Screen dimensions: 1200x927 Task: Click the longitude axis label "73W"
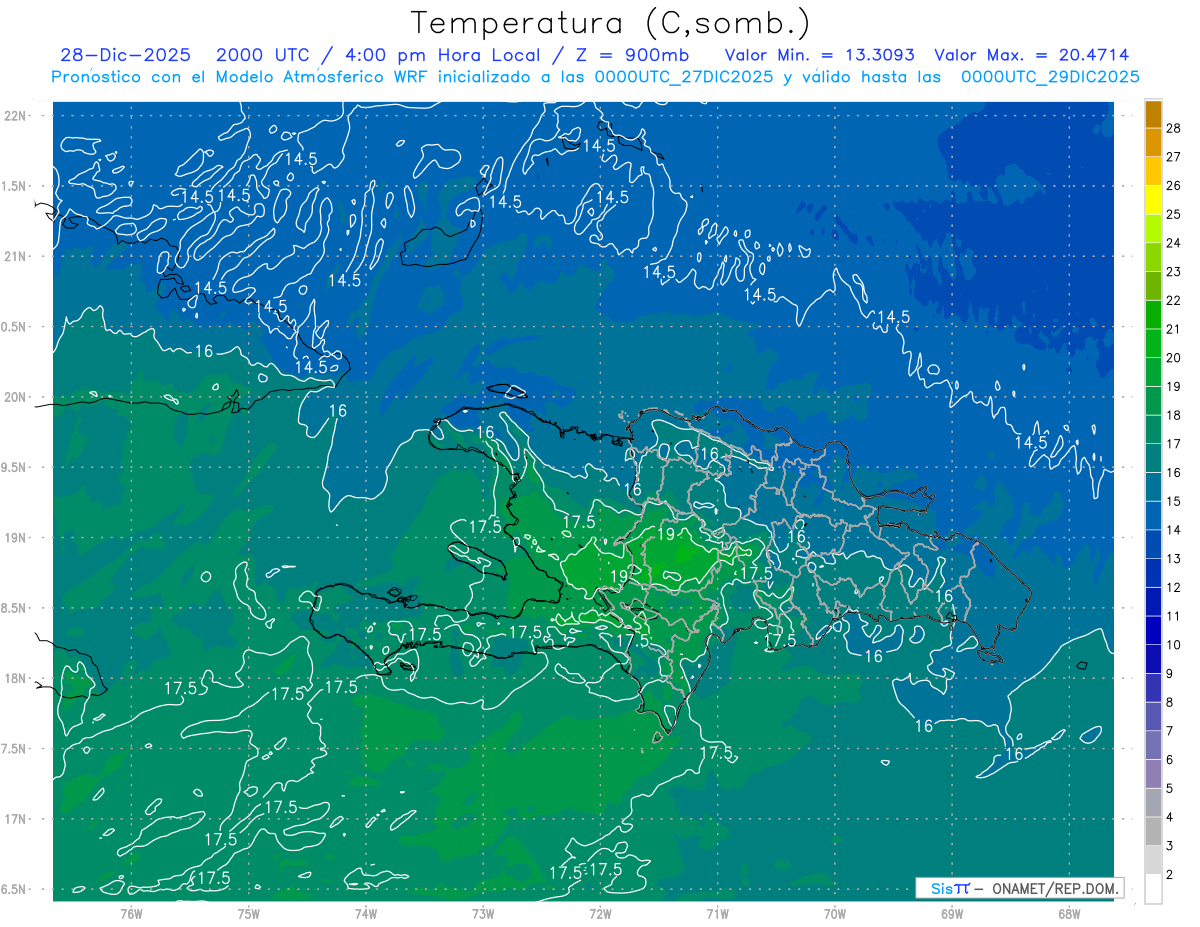[483, 913]
